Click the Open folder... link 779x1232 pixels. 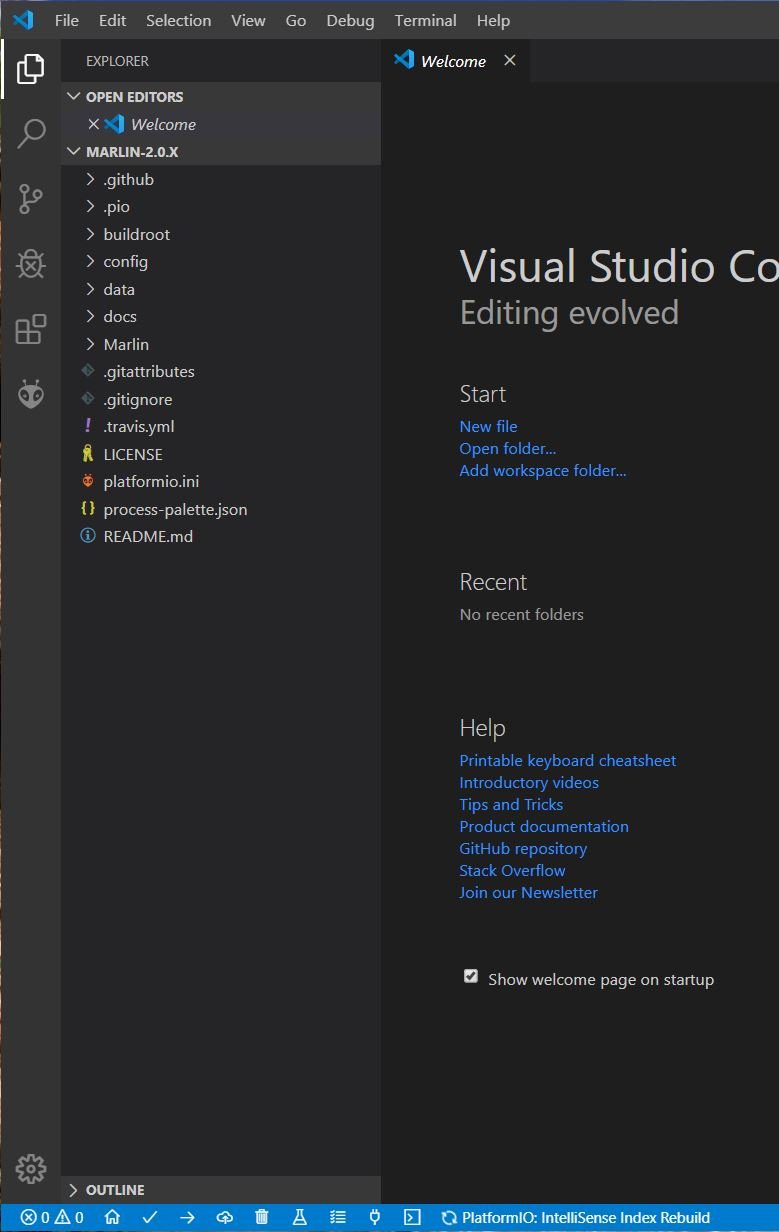point(508,448)
